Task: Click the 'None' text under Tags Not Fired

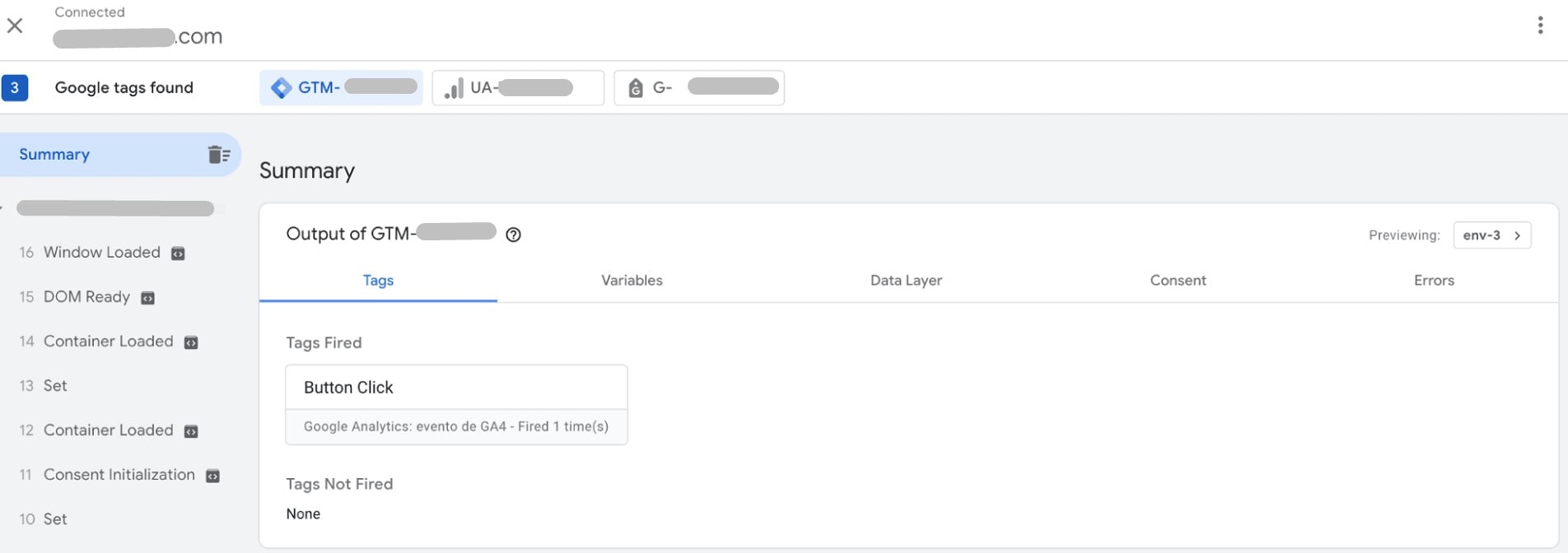Action: point(303,514)
